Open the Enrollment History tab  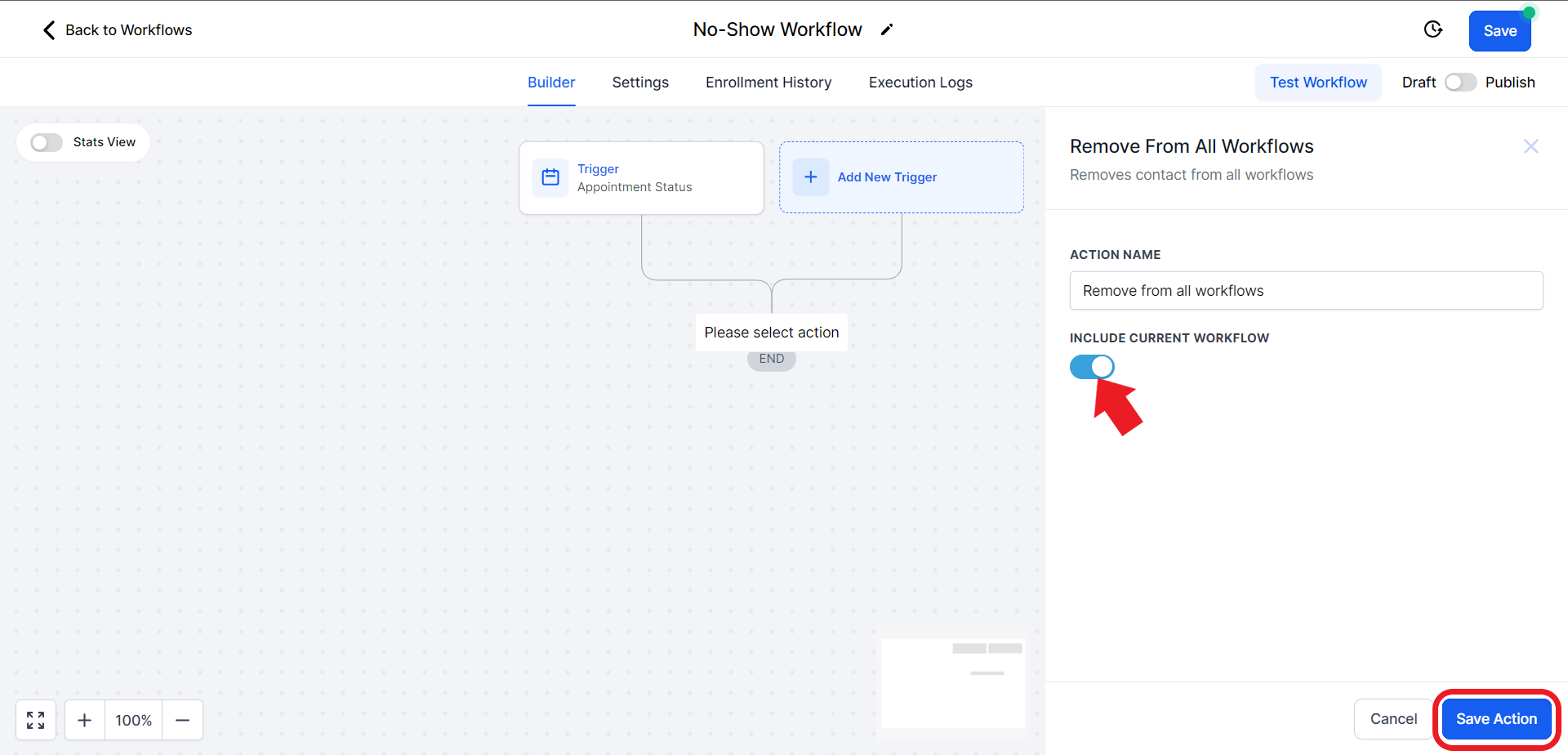(x=768, y=83)
